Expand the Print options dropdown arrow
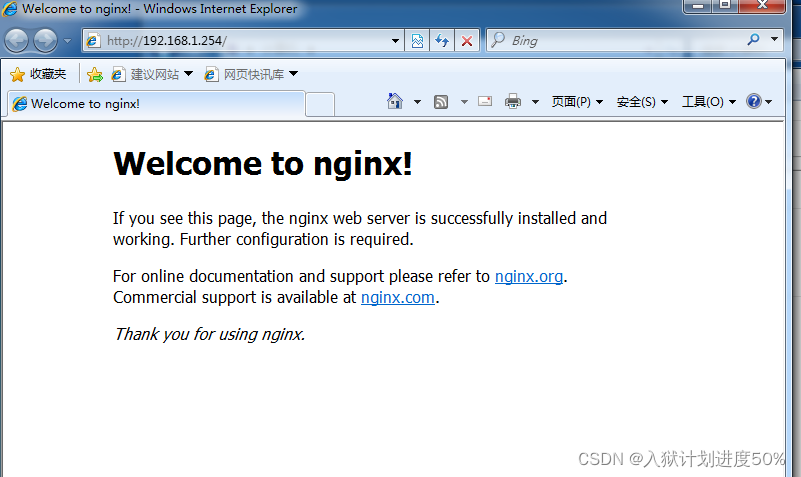Viewport: 801px width, 477px height. point(535,102)
